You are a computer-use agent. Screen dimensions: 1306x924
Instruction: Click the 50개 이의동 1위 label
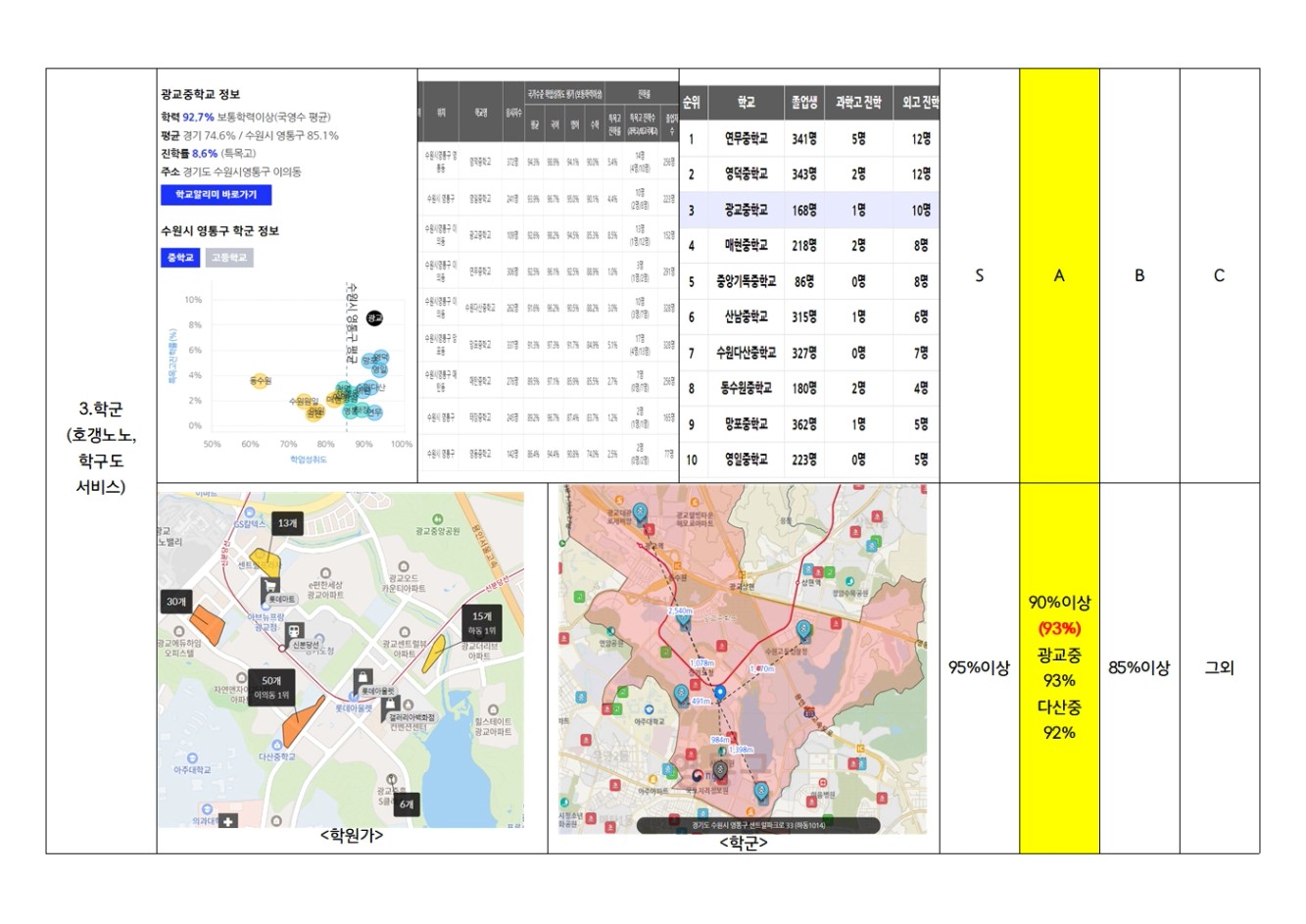click(271, 687)
